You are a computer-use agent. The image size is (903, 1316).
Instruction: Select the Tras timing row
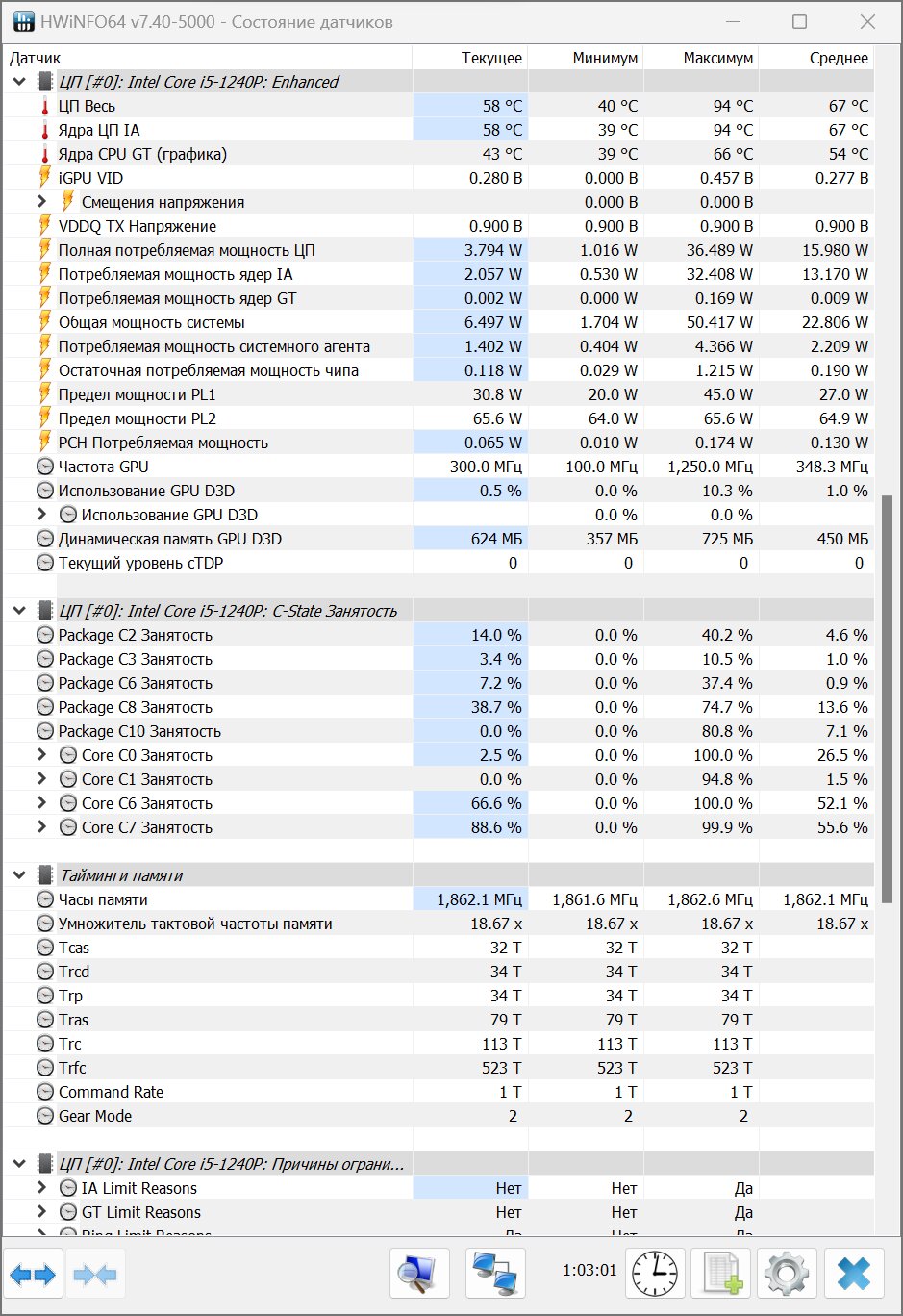coord(439,1020)
